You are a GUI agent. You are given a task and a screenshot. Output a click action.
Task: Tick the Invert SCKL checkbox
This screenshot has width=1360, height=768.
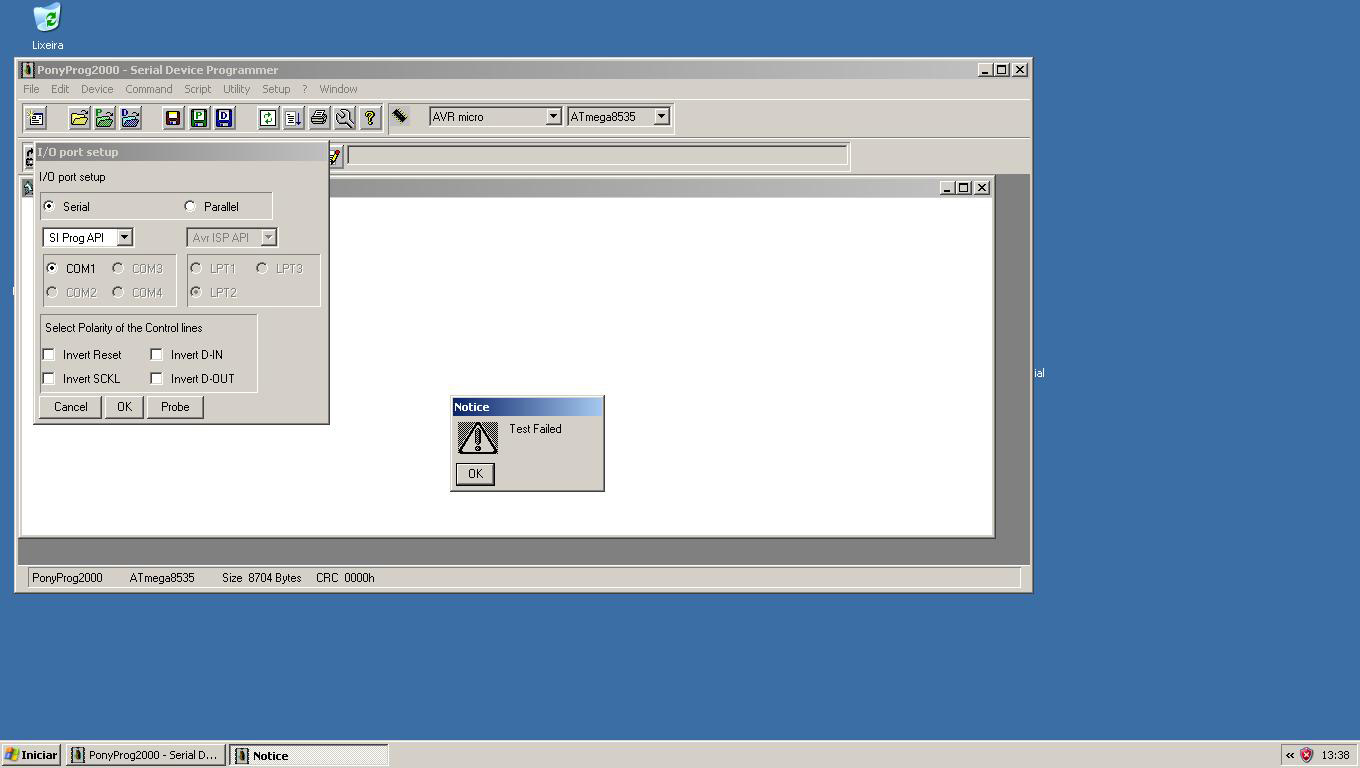pos(49,378)
